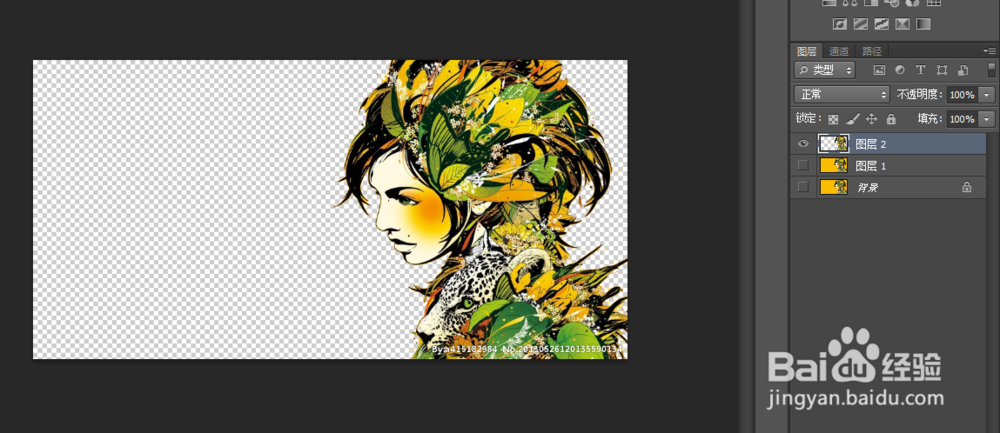The width and height of the screenshot is (1000, 433).
Task: Open the 类型 layer filter dropdown
Action: (825, 70)
